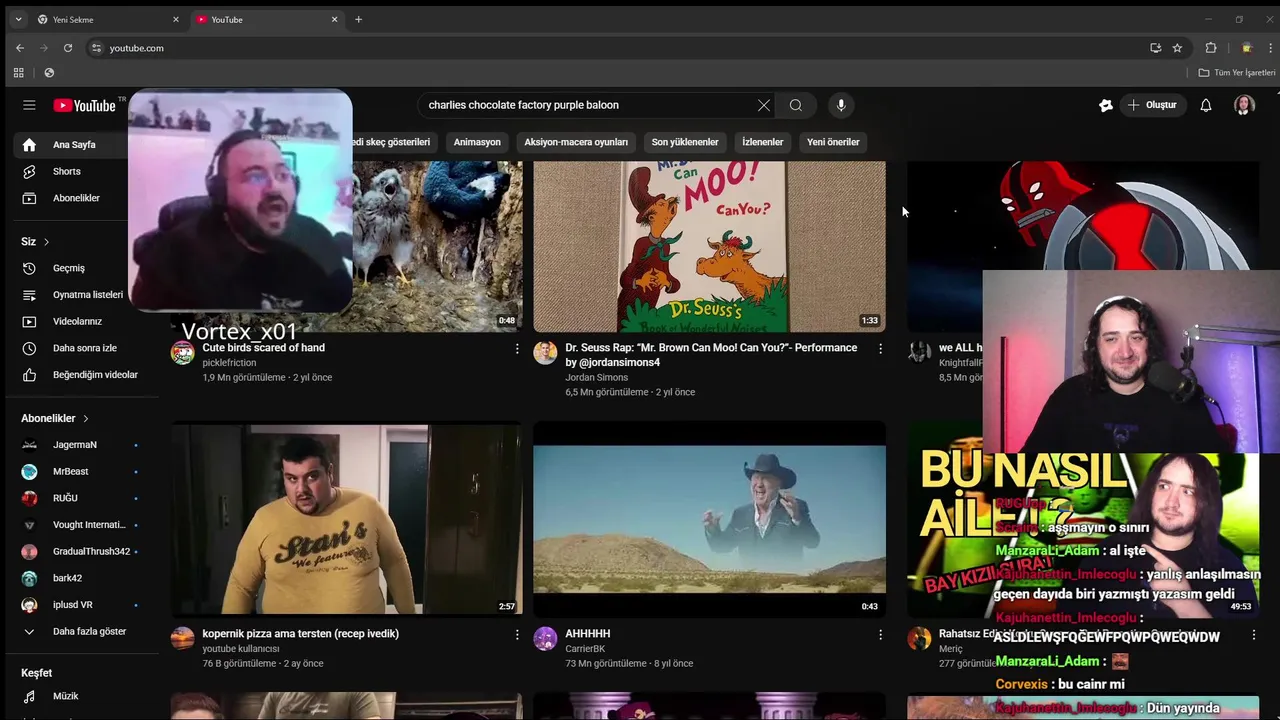Open more options for Dr. Seuss video

[880, 348]
